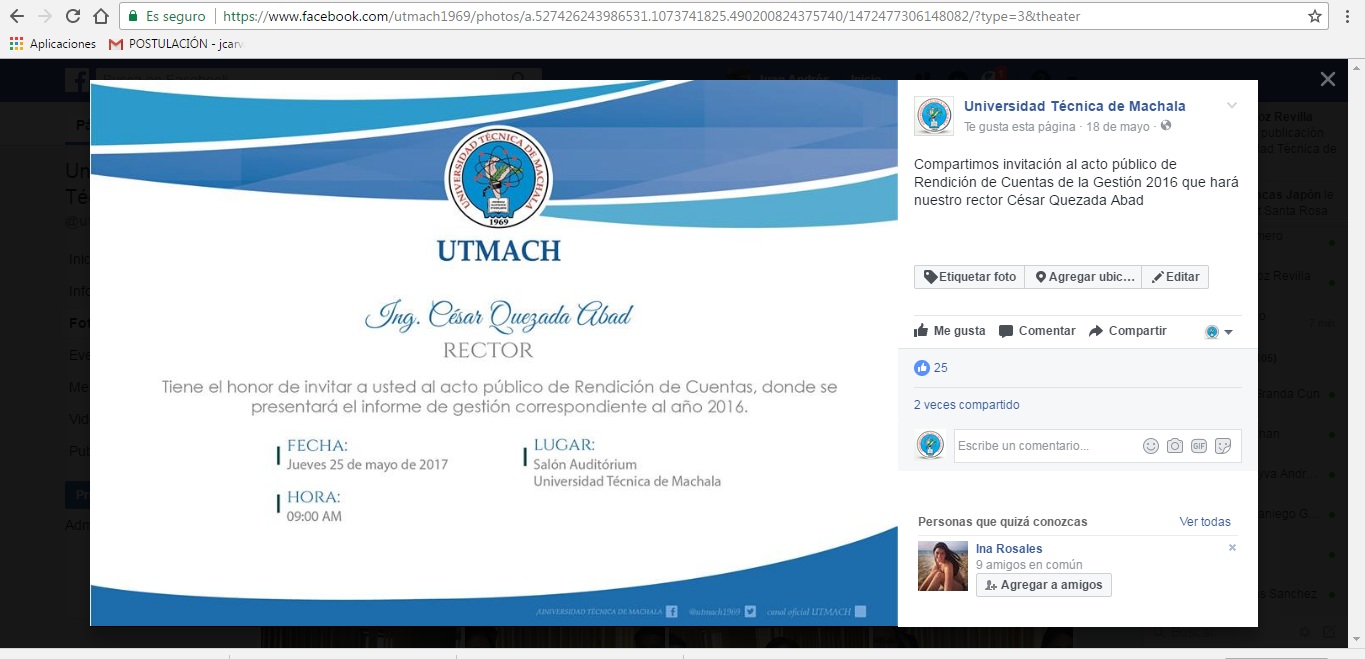The image size is (1365, 659).
Task: Click the Escribe un comentario field
Action: click(x=1045, y=446)
